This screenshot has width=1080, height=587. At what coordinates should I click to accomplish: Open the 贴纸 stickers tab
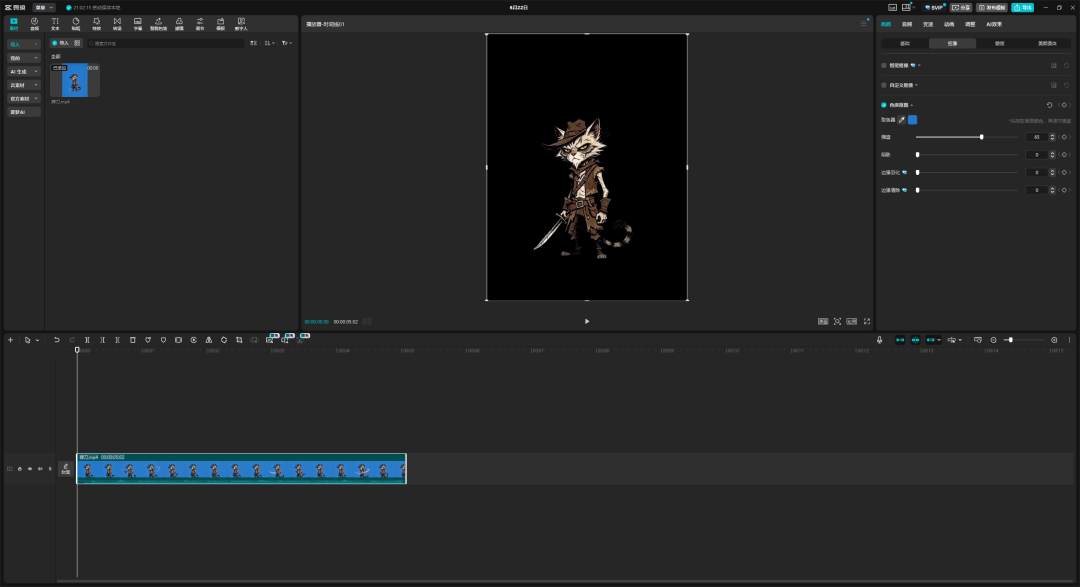pos(76,24)
